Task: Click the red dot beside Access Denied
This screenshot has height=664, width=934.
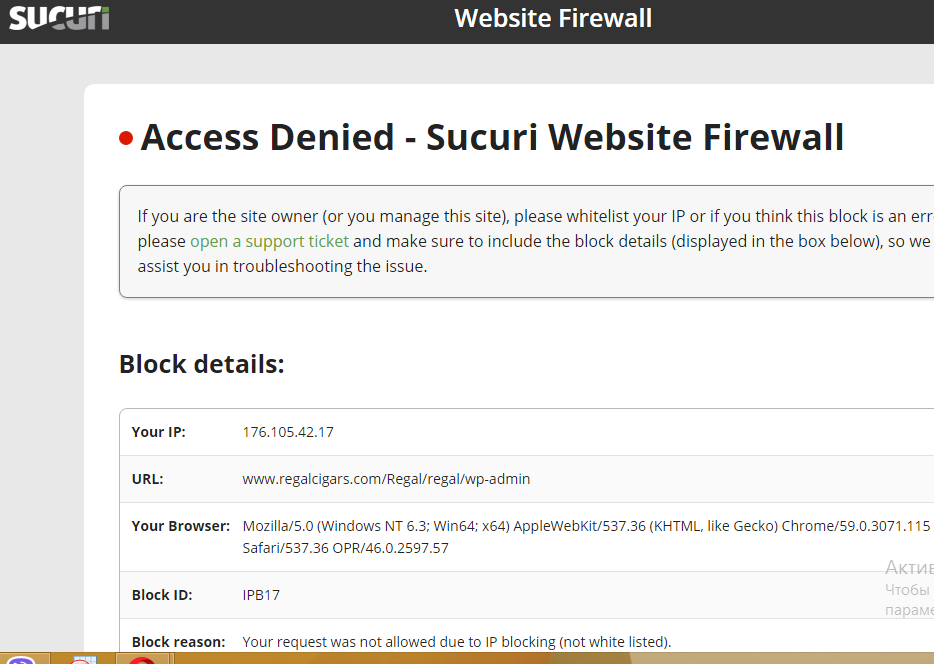Action: 126,138
